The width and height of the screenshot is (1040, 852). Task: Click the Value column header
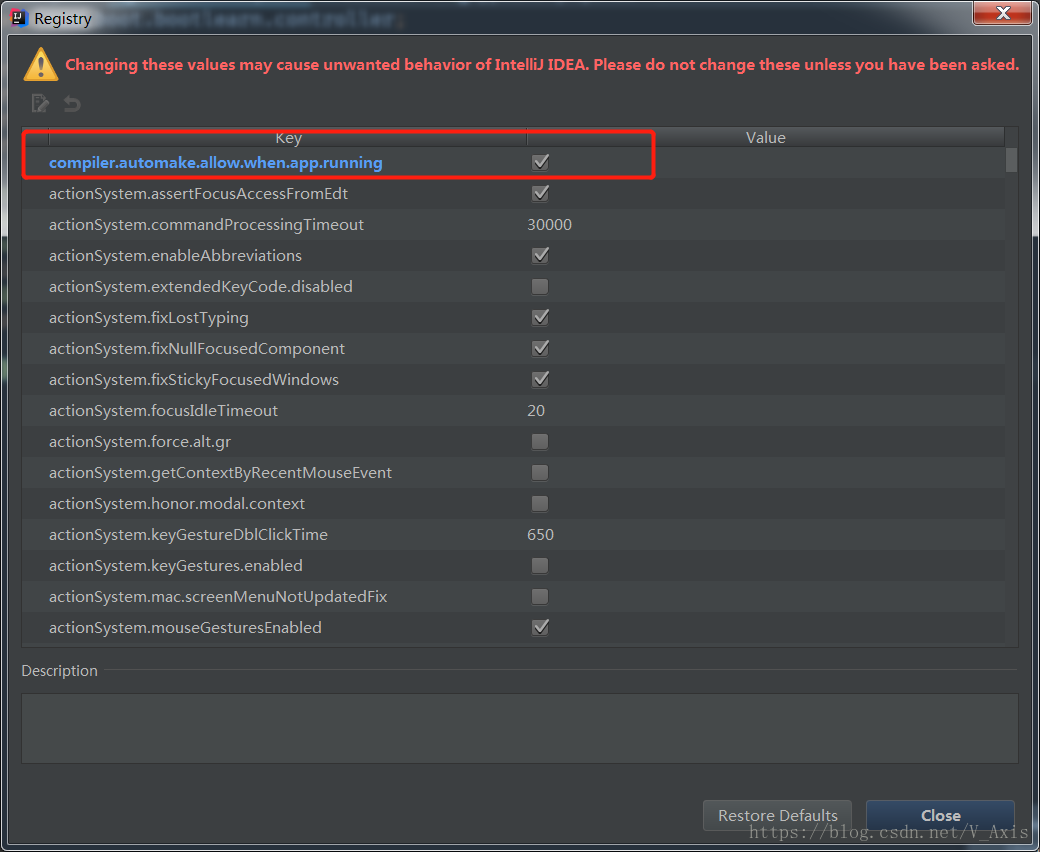pos(765,137)
